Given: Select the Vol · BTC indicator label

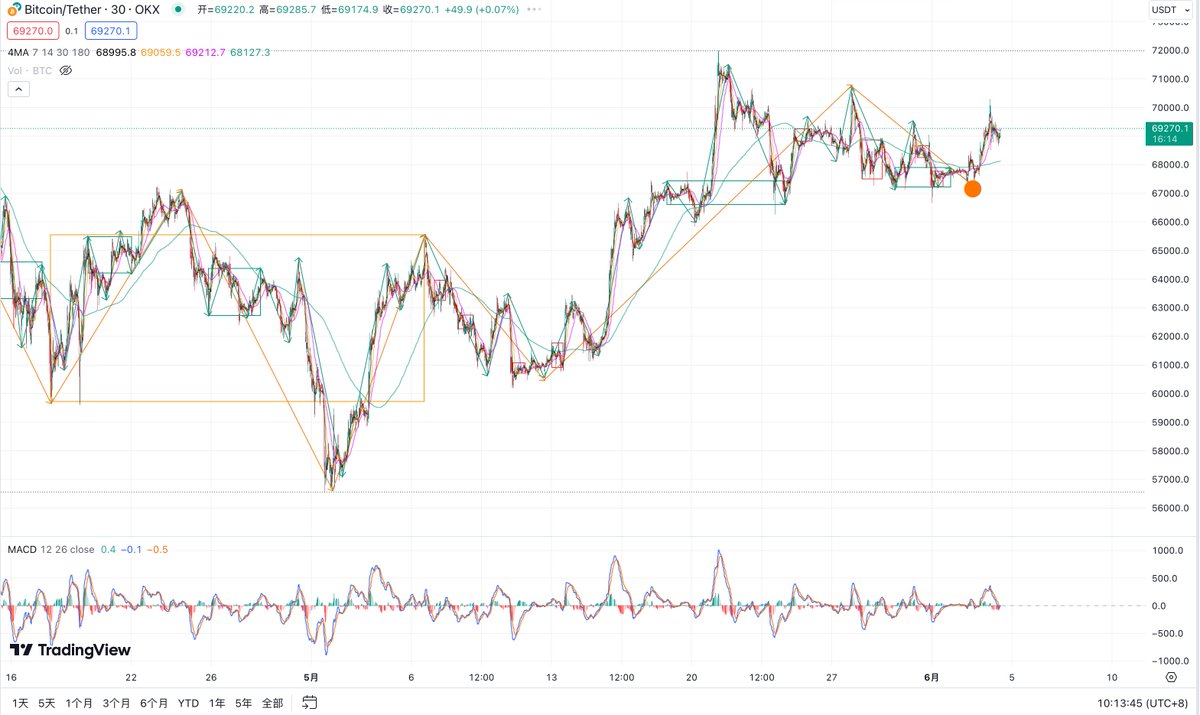Looking at the screenshot, I should coord(29,71).
